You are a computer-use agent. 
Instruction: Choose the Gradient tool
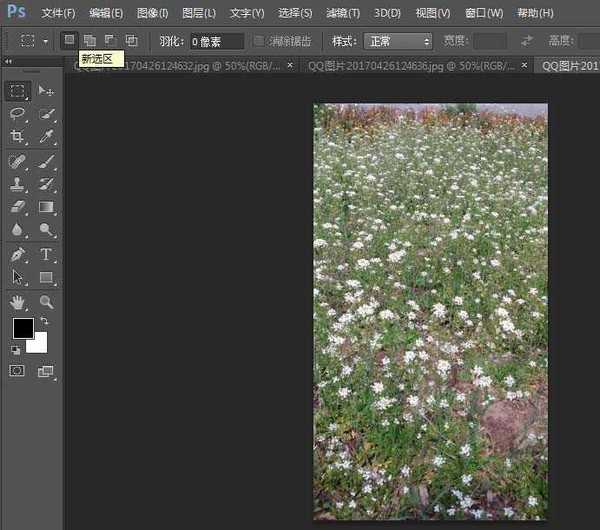click(46, 207)
